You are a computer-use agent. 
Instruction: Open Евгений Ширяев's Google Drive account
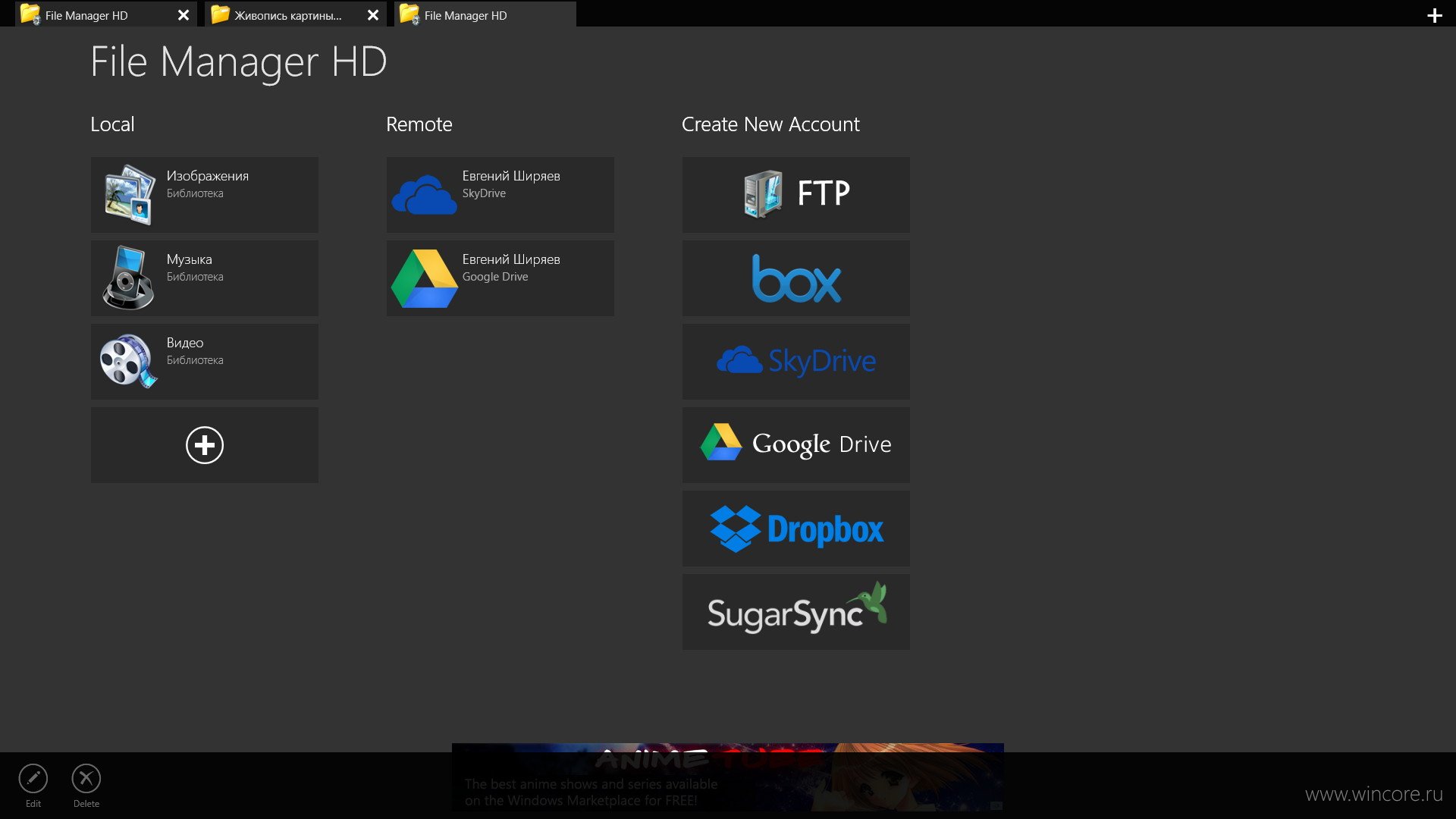500,278
